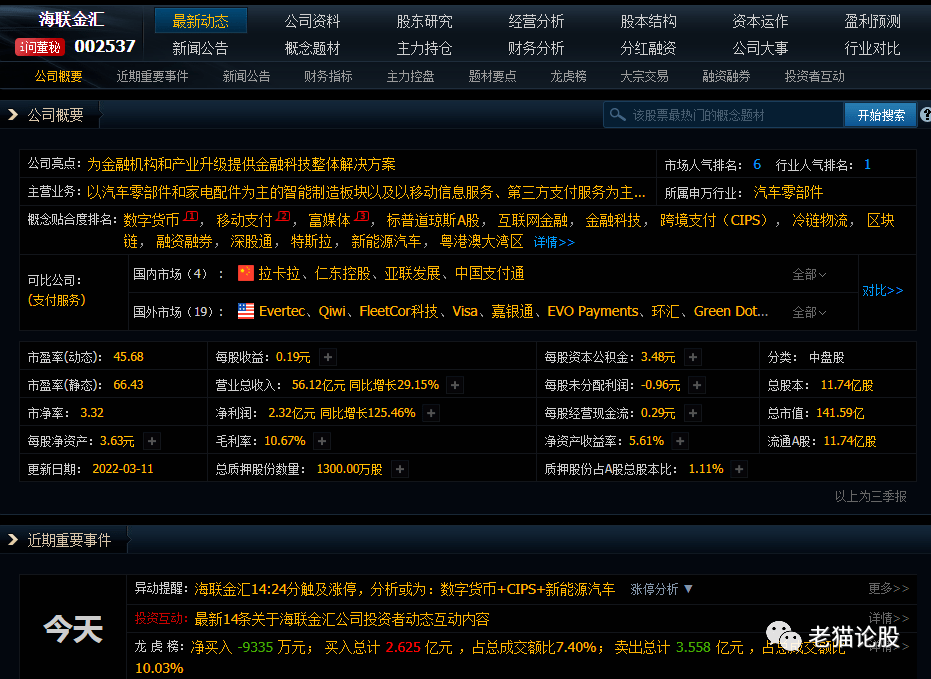Open the 涨停分析 dropdown arrow
The height and width of the screenshot is (679, 931).
click(x=688, y=589)
